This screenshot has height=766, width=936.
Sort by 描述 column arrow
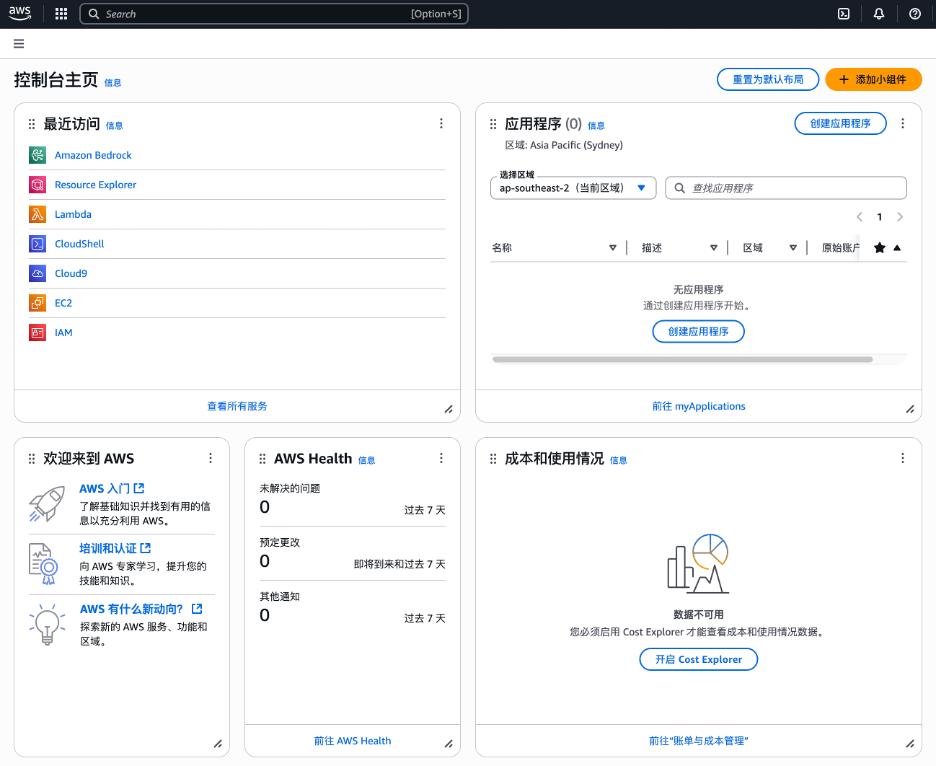click(713, 248)
